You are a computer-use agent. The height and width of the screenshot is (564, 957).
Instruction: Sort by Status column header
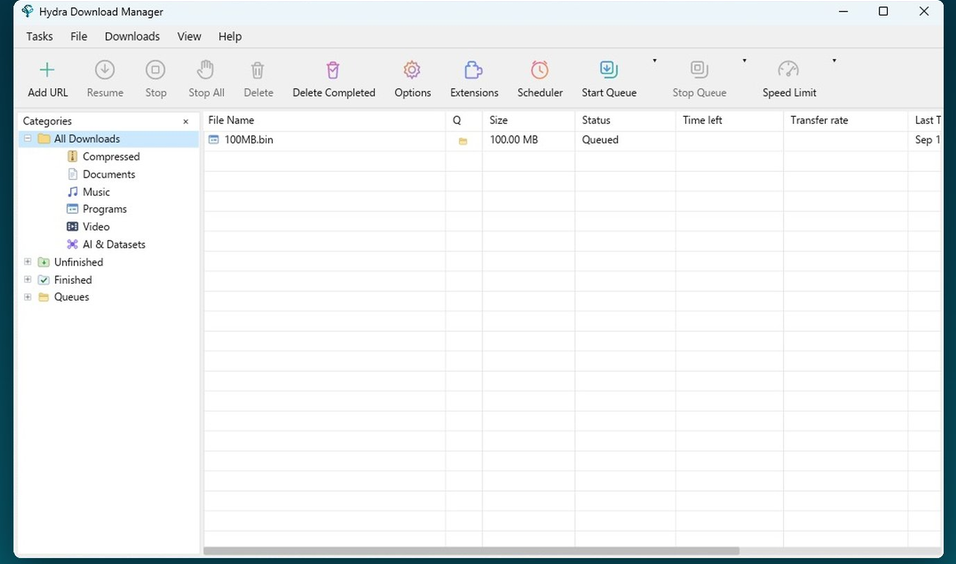(x=625, y=120)
